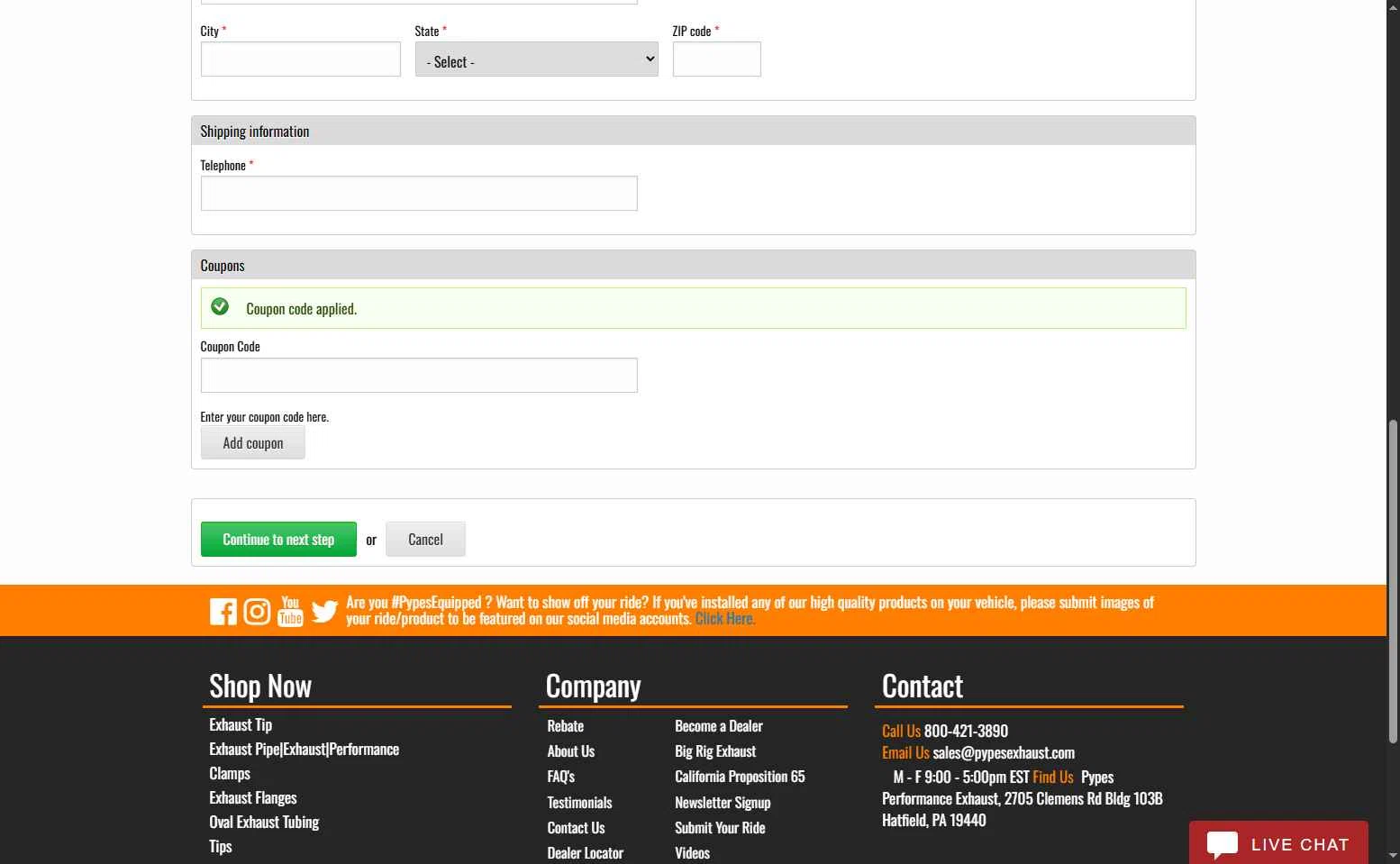Click into the ZIP code field
This screenshot has width=1400, height=864.
pos(717,59)
